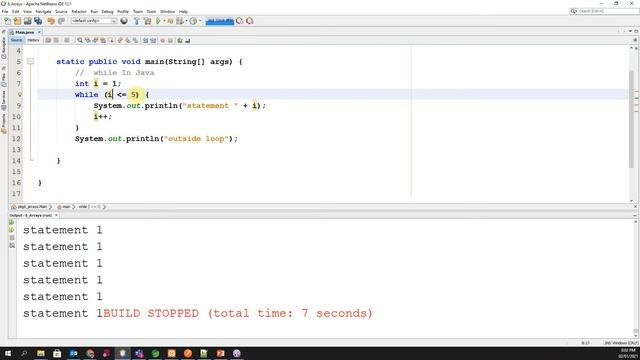Switch to the History view button
The width and height of the screenshot is (640, 360).
point(33,40)
